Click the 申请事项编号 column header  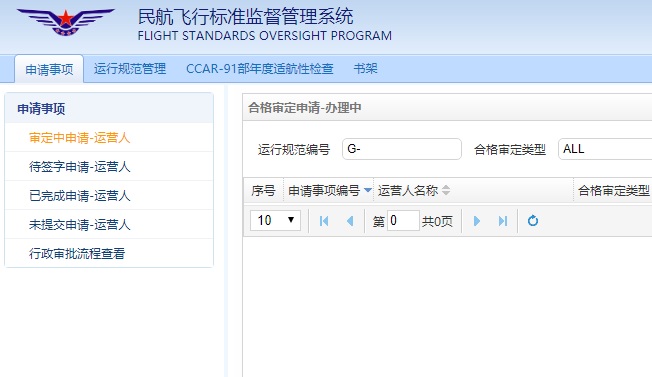(328, 191)
